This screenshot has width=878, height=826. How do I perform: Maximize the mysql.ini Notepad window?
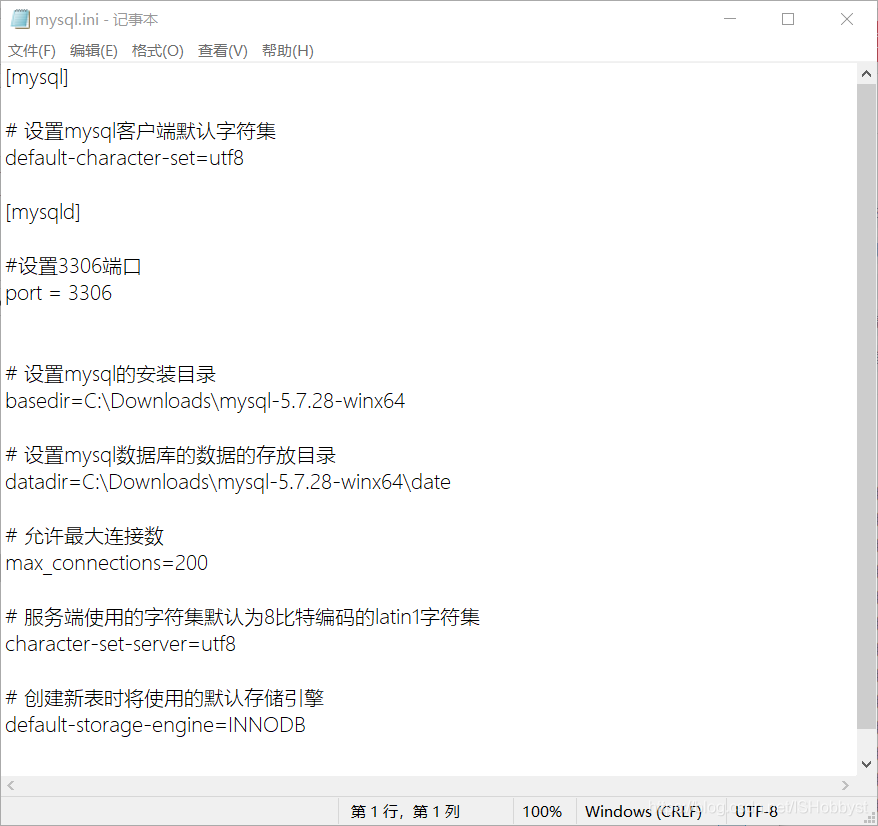click(x=788, y=19)
